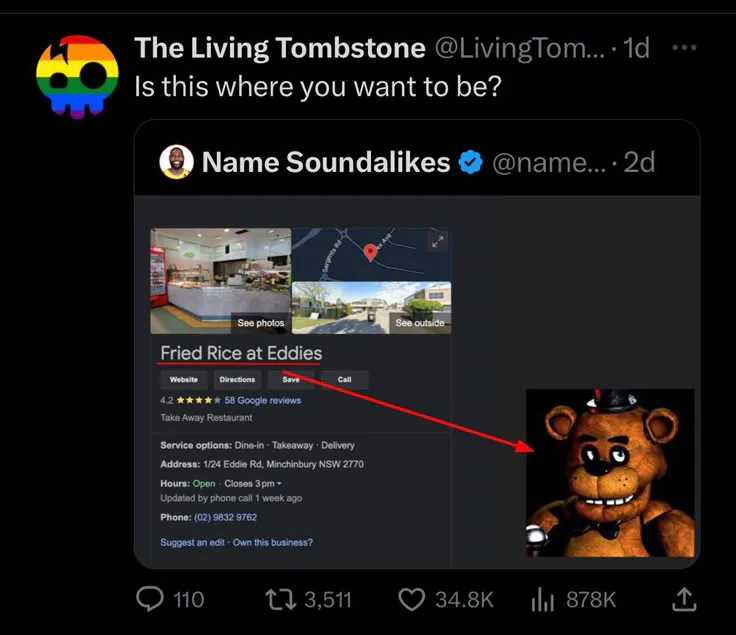Image resolution: width=736 pixels, height=635 pixels.
Task: Click the phone number (02) 9832 9762
Action: [224, 517]
